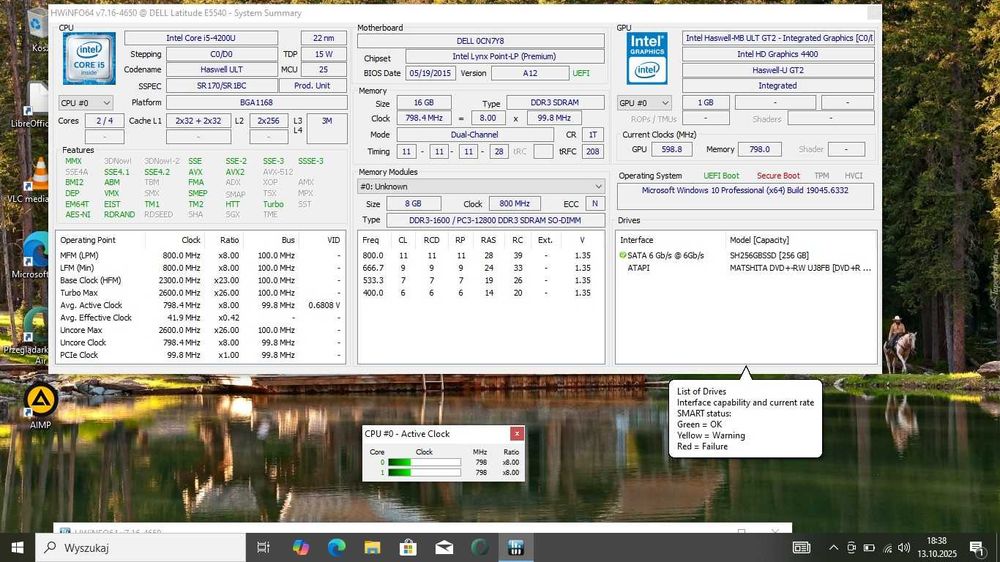
Task: Click the BIOS version 'A12' field
Action: point(530,73)
